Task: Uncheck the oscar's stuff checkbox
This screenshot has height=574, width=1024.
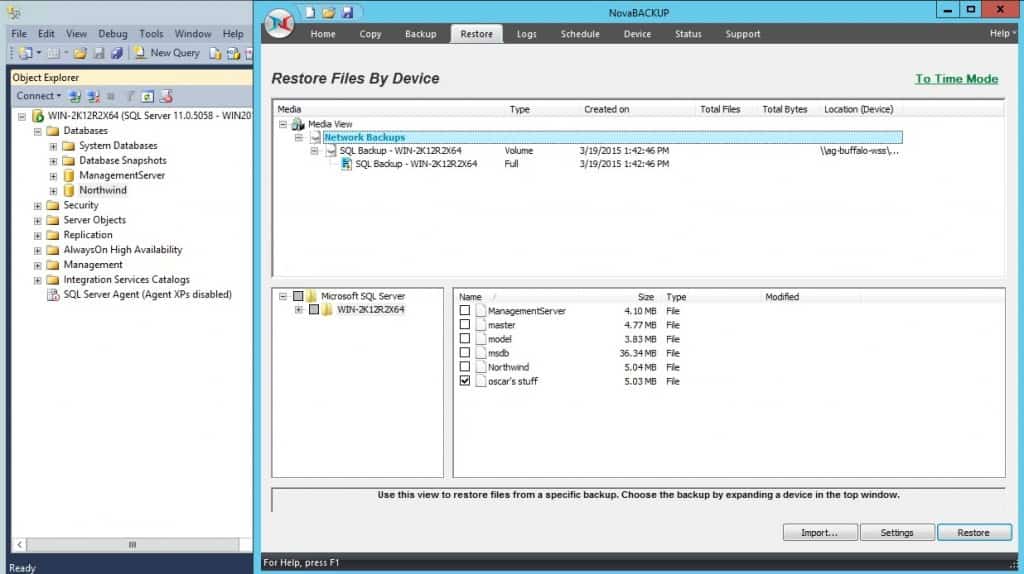Action: tap(464, 381)
